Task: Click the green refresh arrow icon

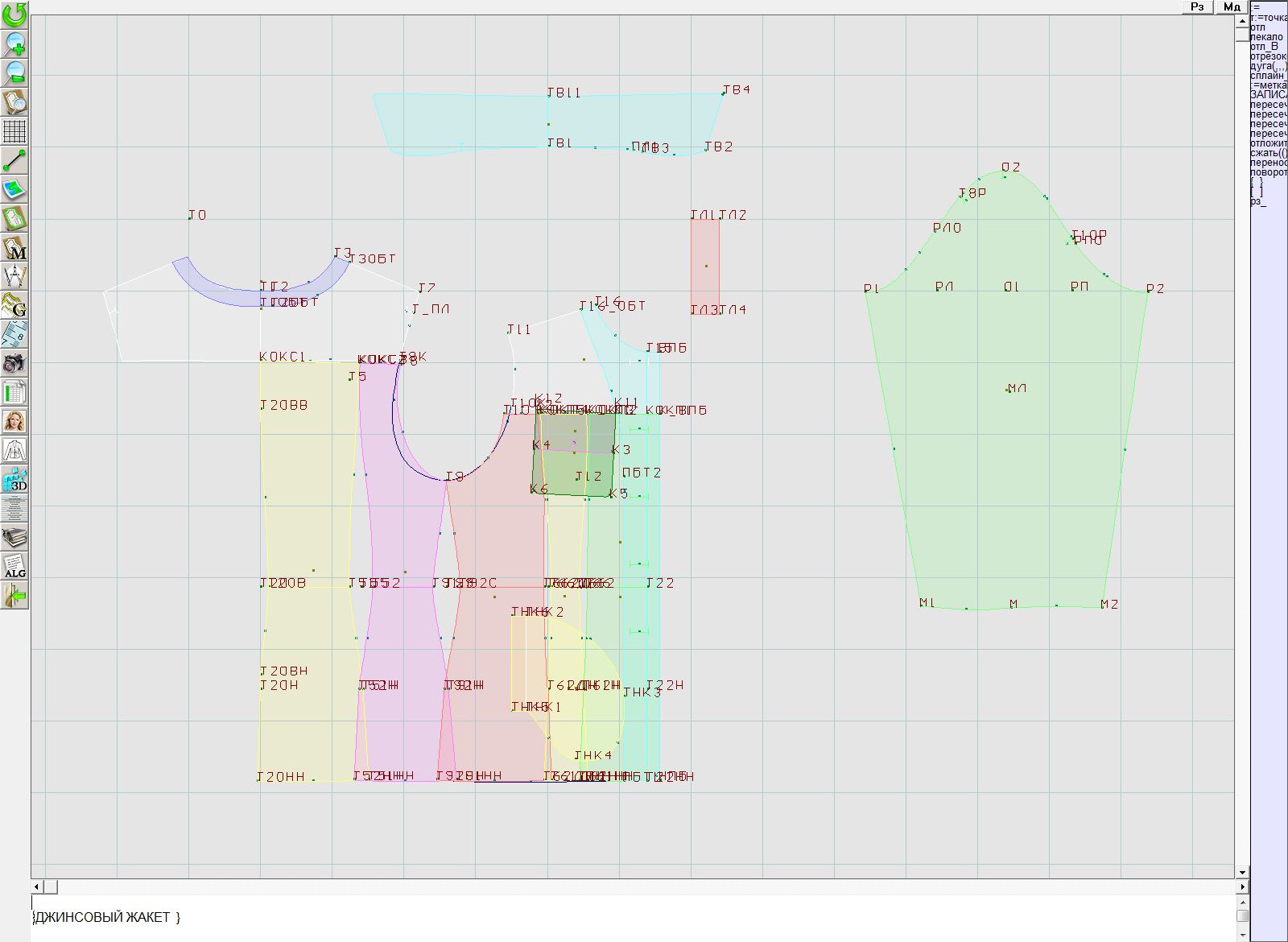Action: coord(14,14)
